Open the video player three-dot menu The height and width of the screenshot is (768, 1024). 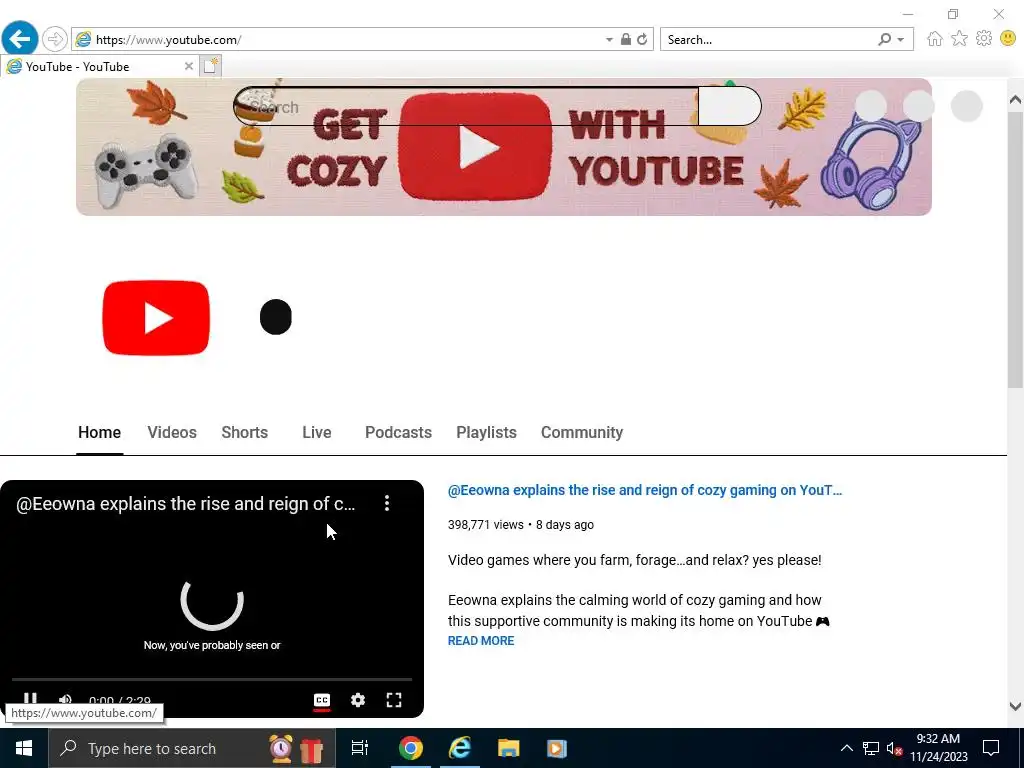(387, 503)
